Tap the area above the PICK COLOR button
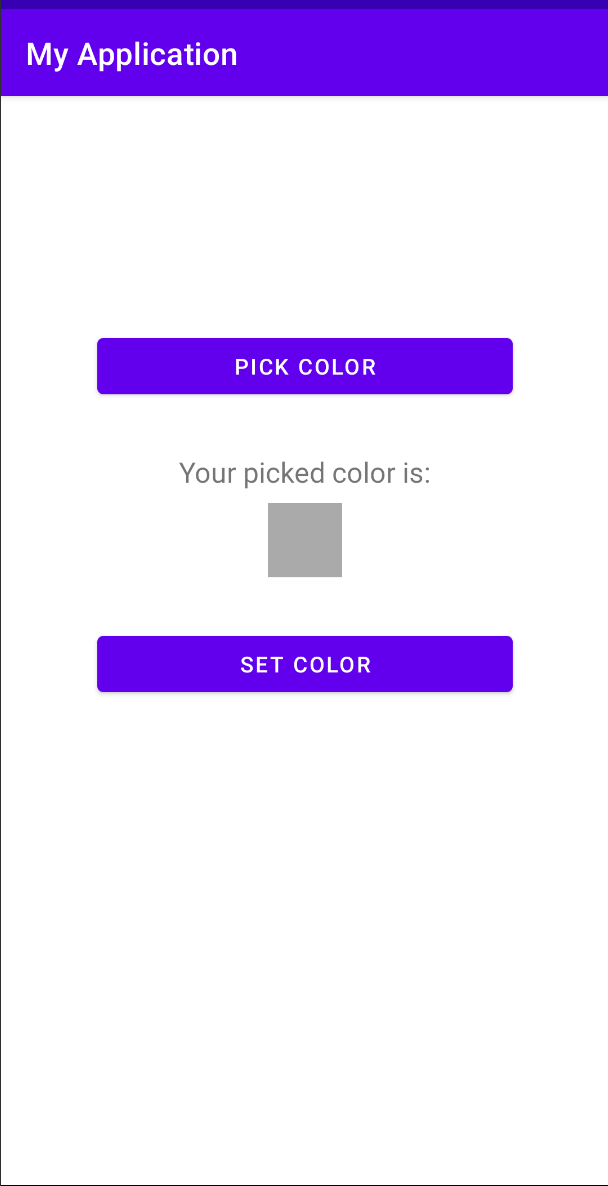 pyautogui.click(x=304, y=220)
